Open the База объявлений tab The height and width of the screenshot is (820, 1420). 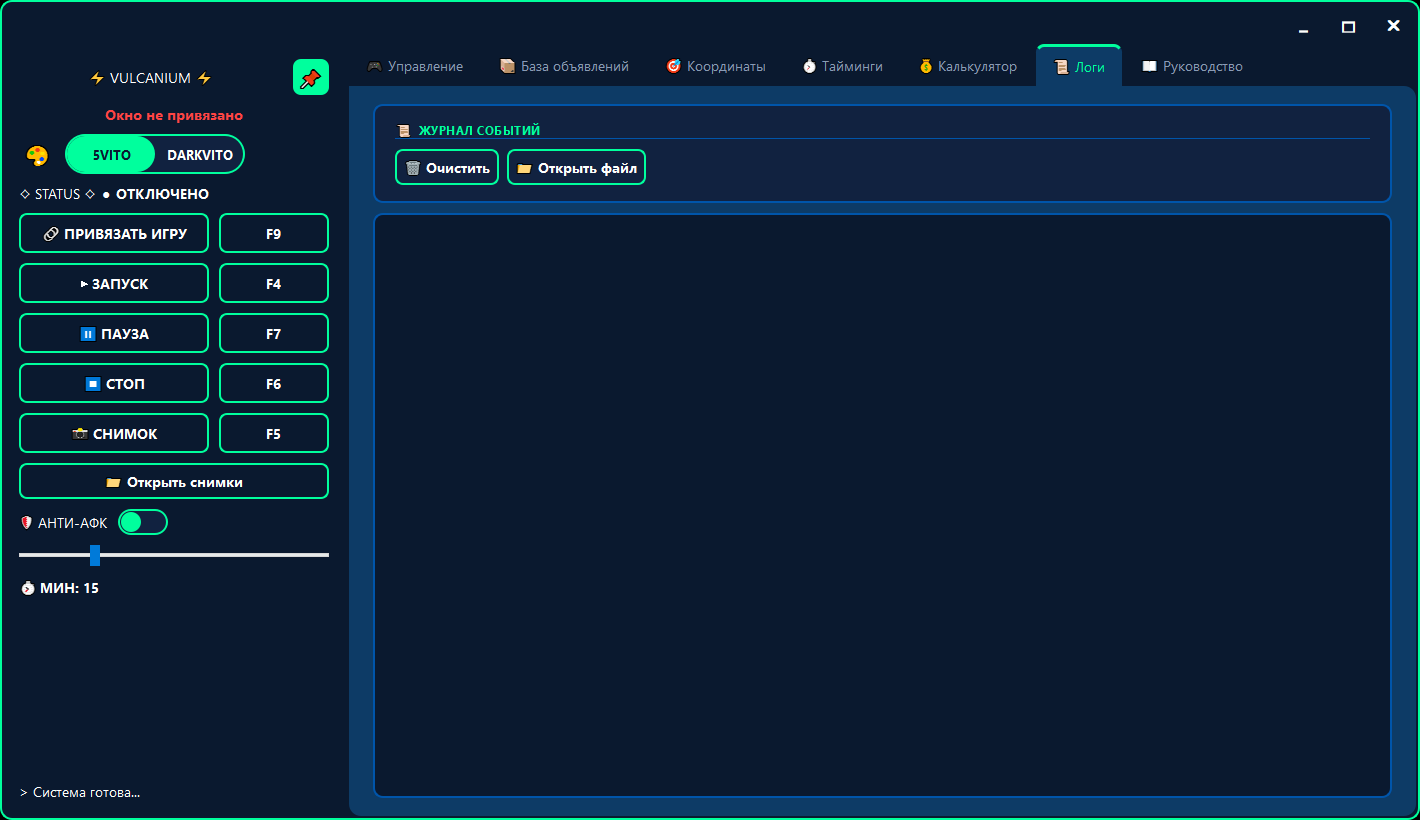coord(565,66)
